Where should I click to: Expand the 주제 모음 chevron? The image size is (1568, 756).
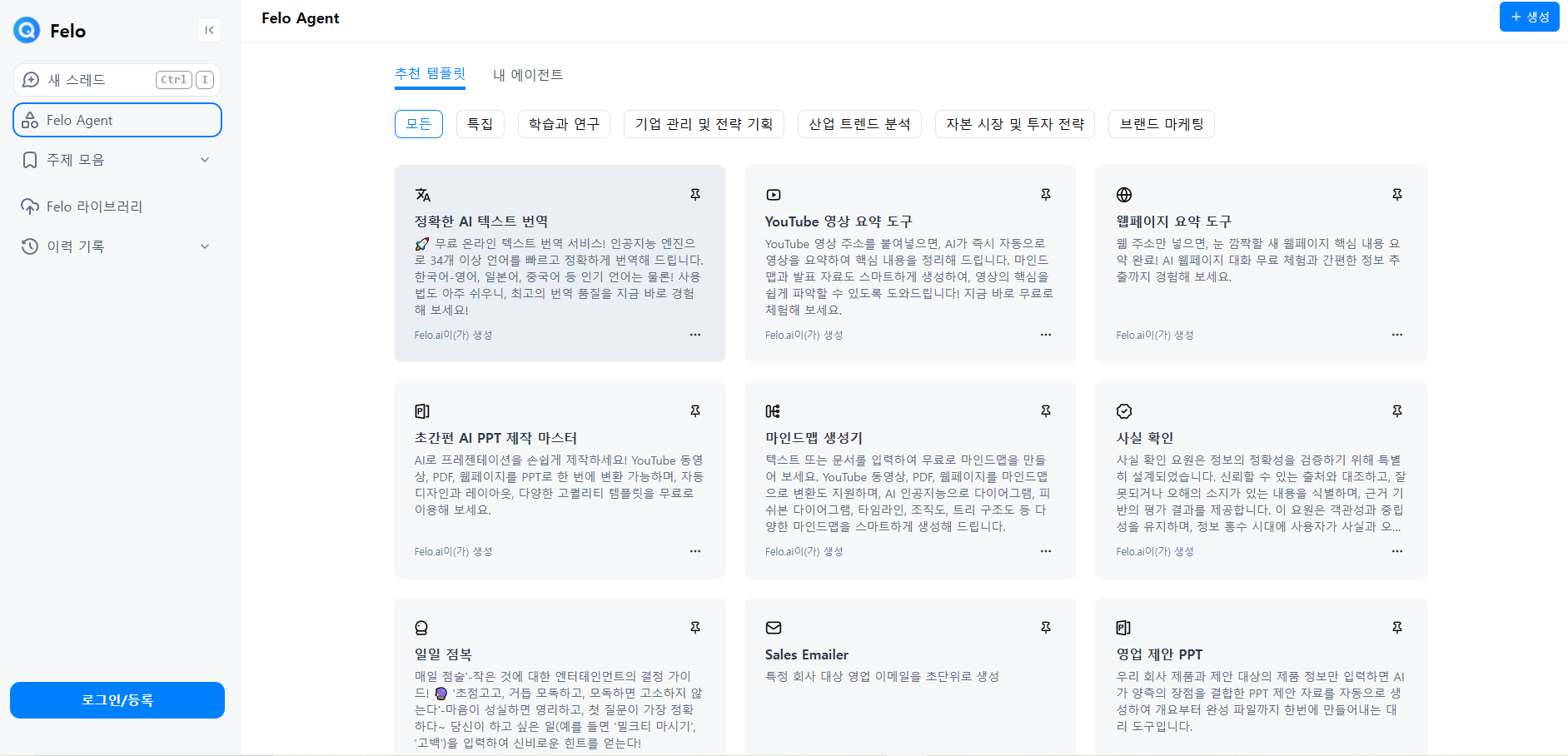click(205, 160)
